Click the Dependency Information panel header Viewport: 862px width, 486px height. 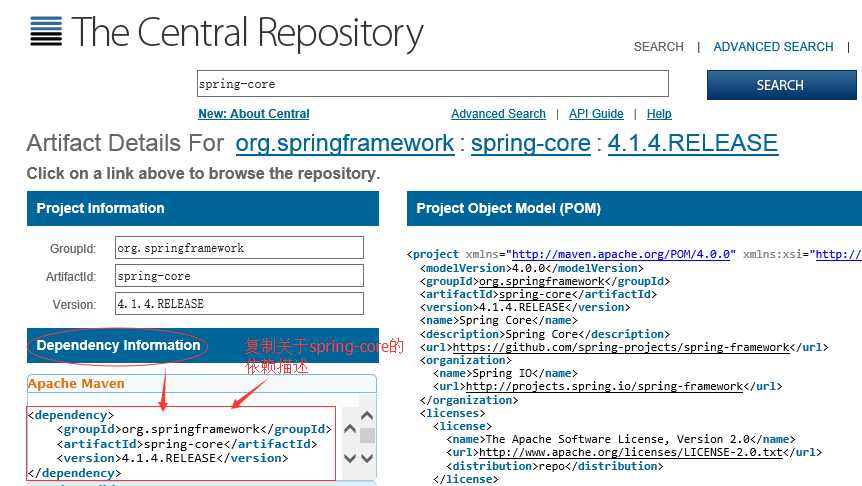[203, 345]
